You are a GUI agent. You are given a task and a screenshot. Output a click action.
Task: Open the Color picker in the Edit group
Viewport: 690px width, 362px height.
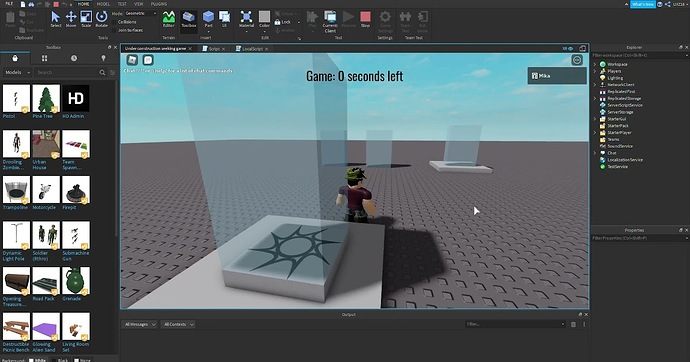click(264, 20)
